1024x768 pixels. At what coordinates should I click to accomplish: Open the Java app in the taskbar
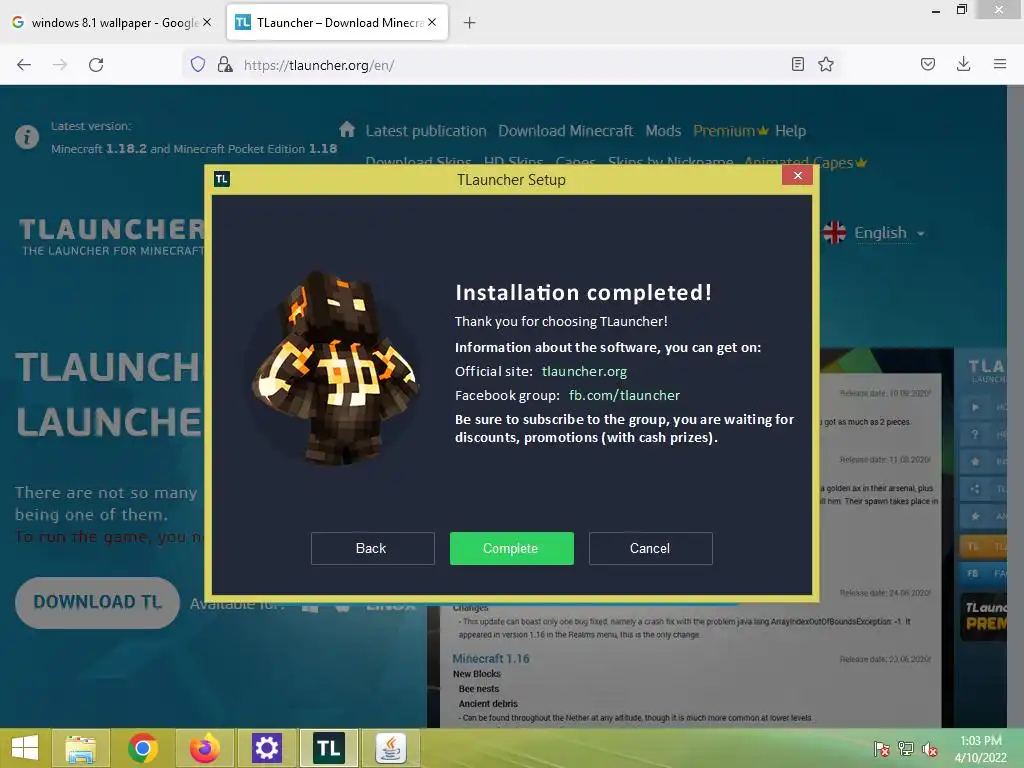click(391, 748)
